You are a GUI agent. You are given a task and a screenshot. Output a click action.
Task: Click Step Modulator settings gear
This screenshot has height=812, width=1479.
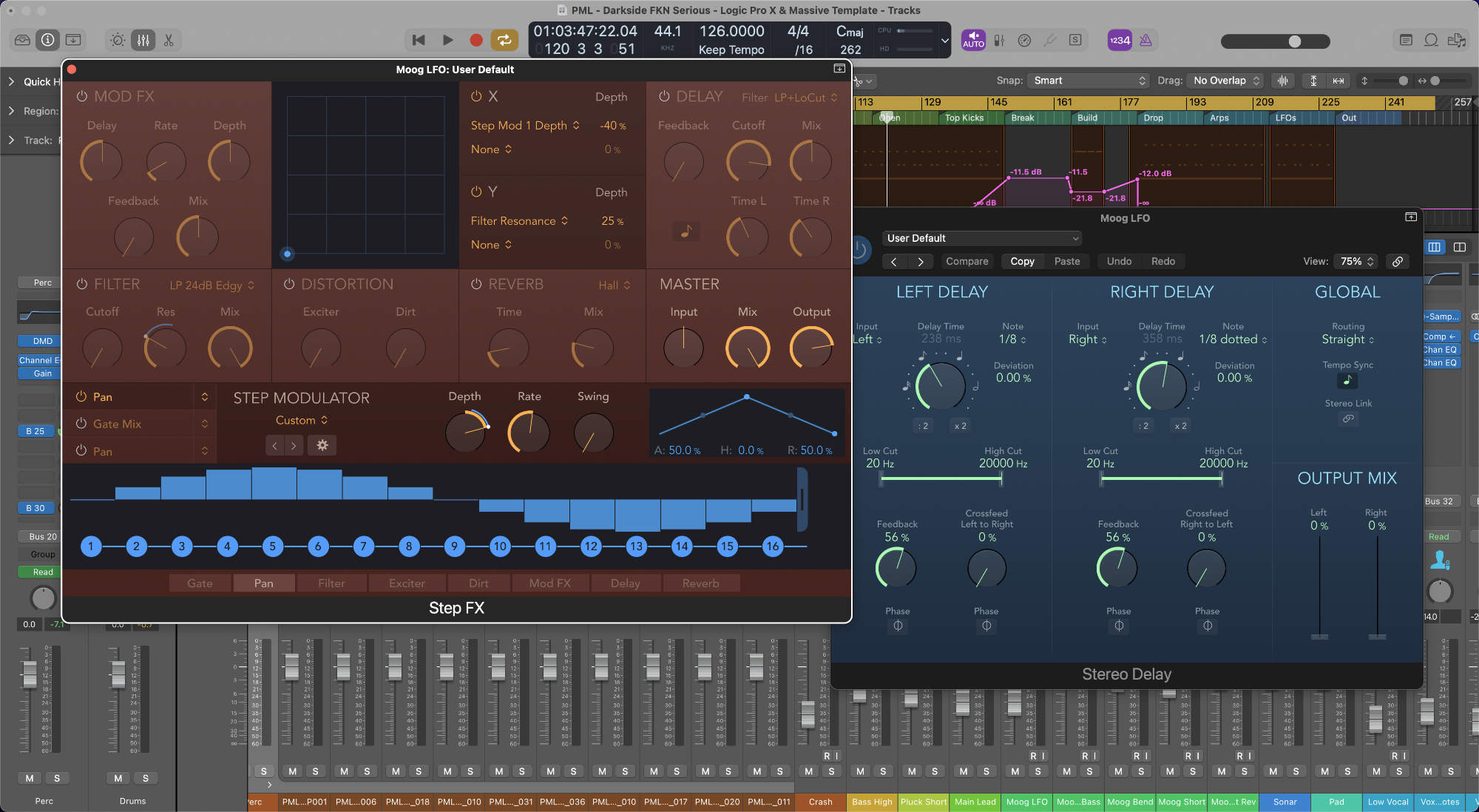322,445
